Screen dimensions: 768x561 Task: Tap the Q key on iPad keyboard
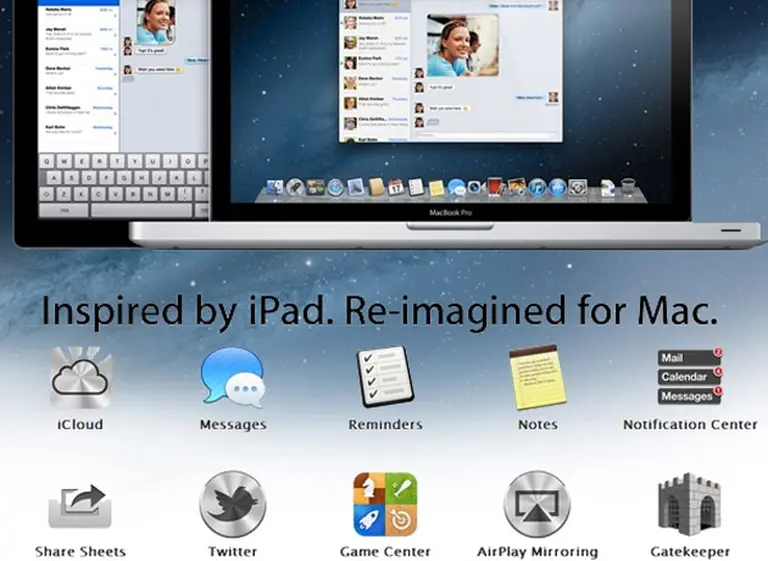click(x=48, y=161)
